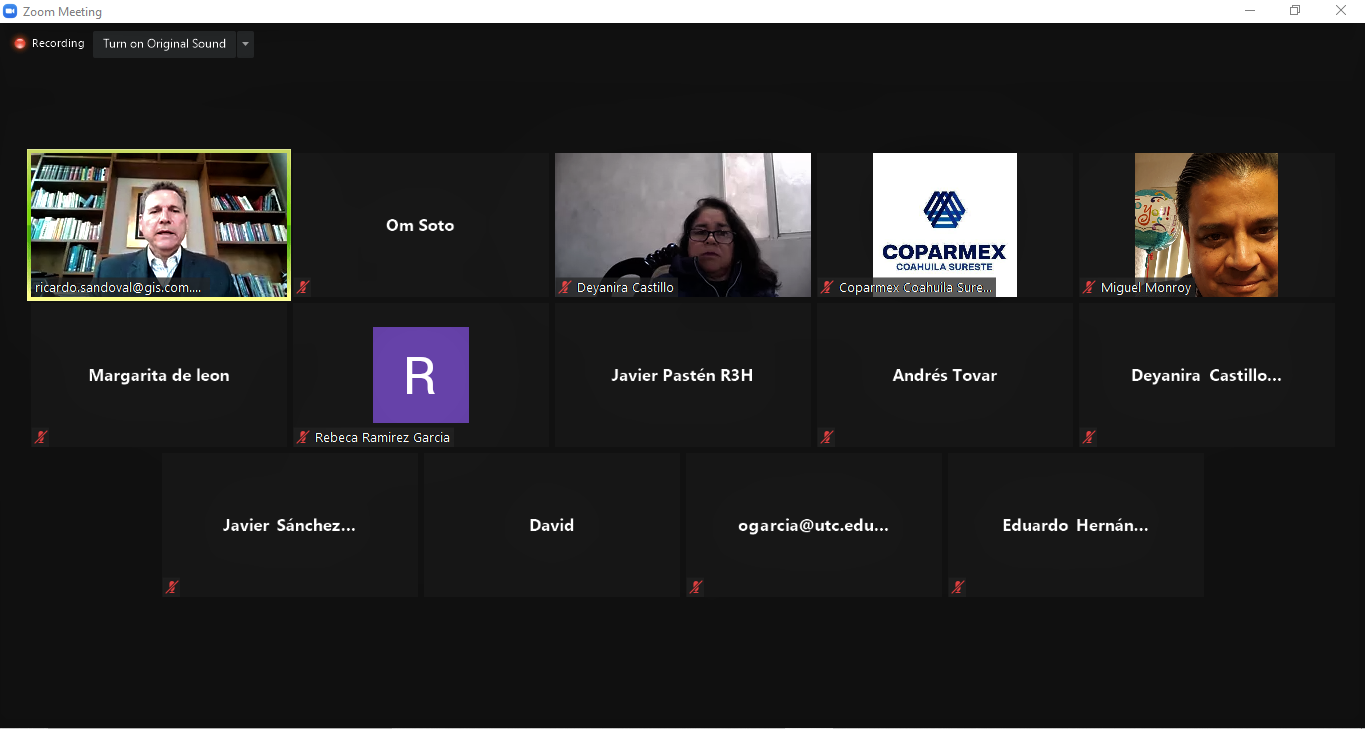1365x729 pixels.
Task: Click muted mic icon on Om Soto tile
Action: 303,288
